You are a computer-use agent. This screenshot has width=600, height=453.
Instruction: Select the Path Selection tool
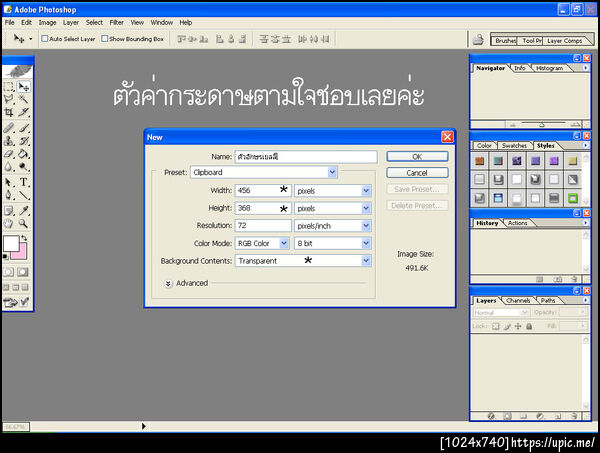click(x=9, y=182)
